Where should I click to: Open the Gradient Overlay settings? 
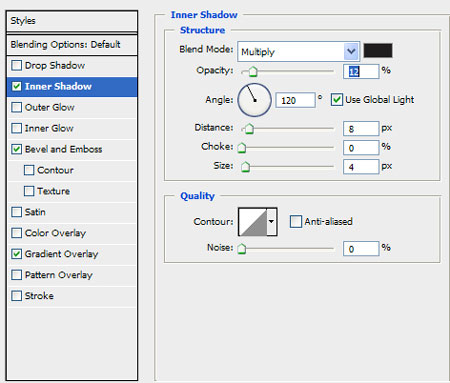click(62, 254)
